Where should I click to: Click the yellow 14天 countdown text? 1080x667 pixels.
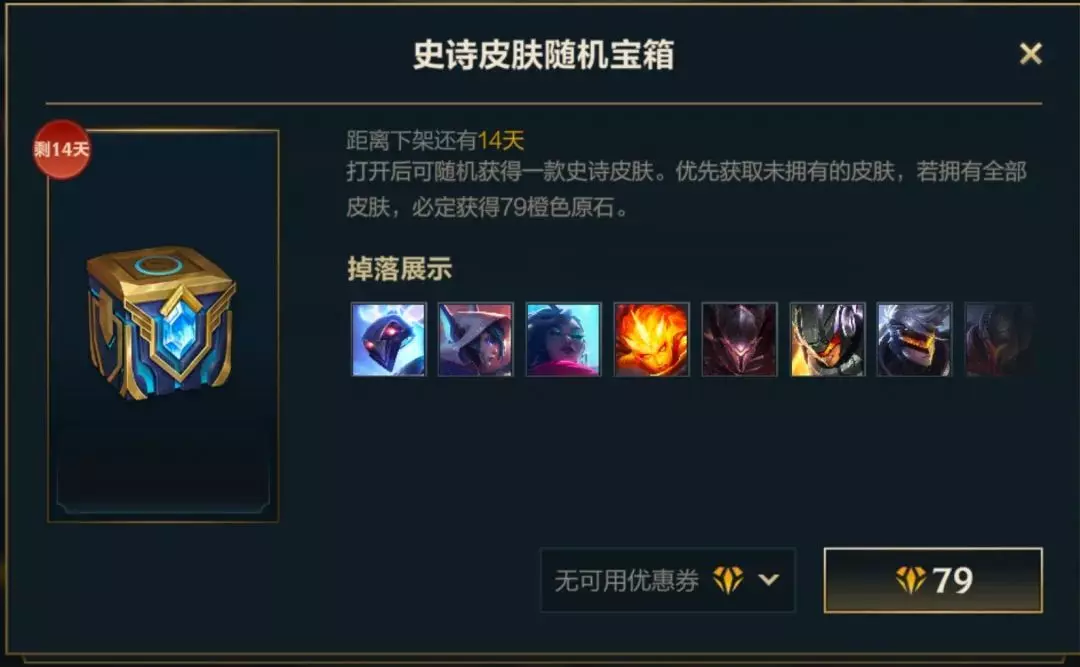(x=501, y=141)
